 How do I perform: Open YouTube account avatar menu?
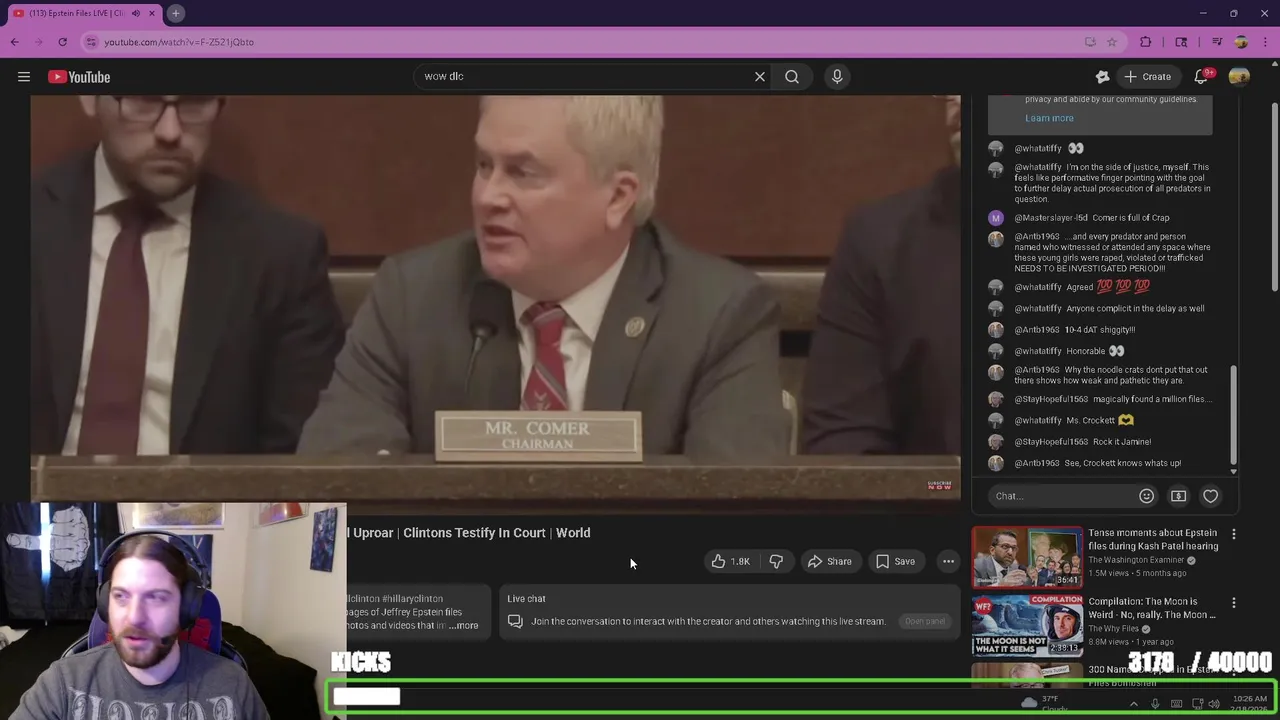[1239, 77]
